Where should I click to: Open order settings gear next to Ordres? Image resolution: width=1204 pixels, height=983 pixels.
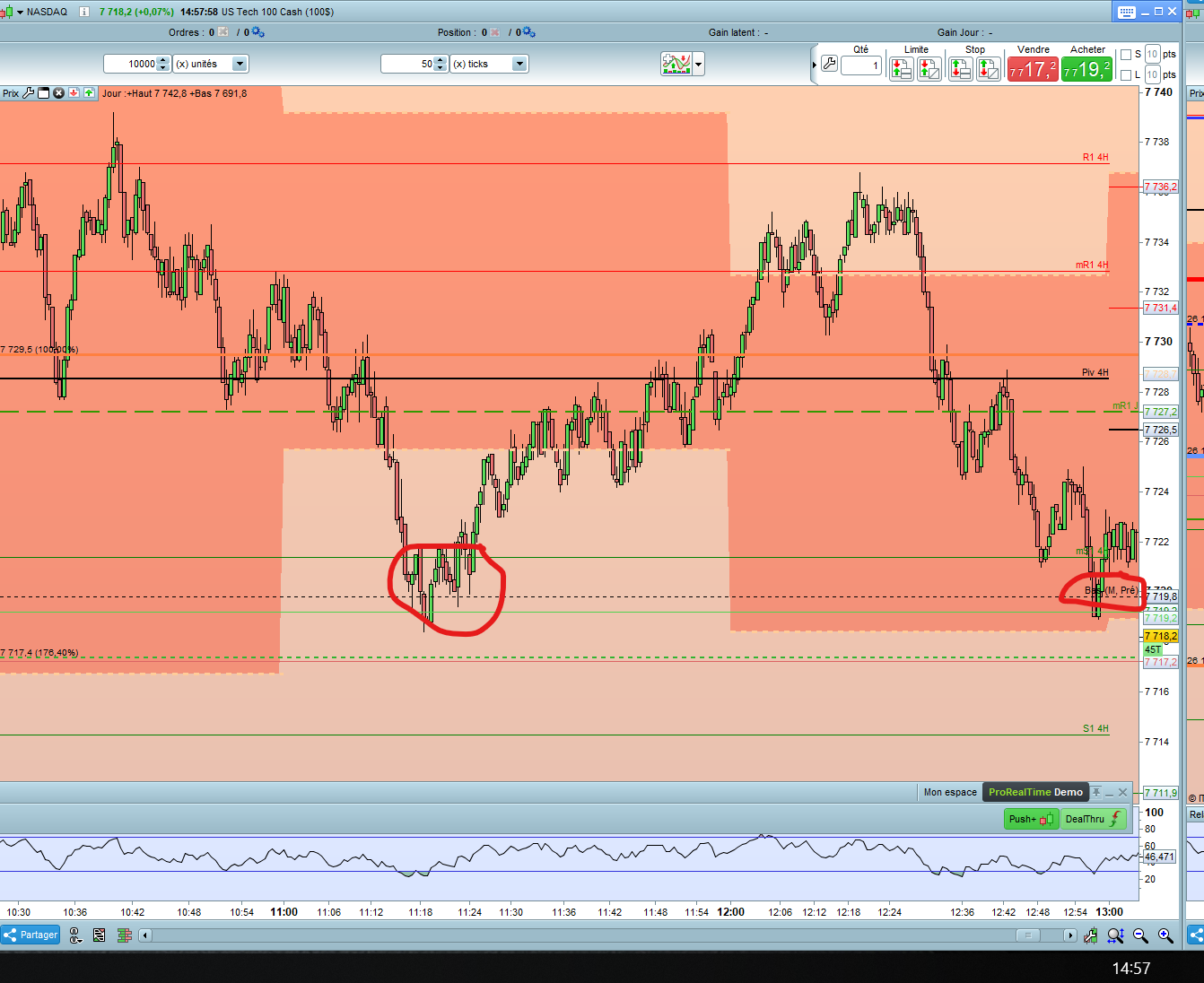[x=258, y=32]
